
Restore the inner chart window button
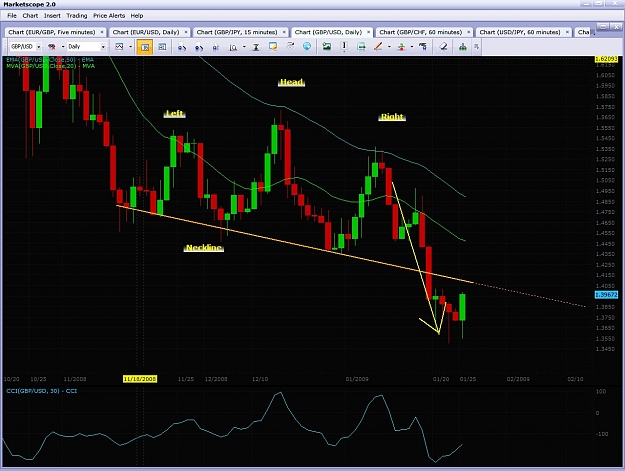click(603, 27)
